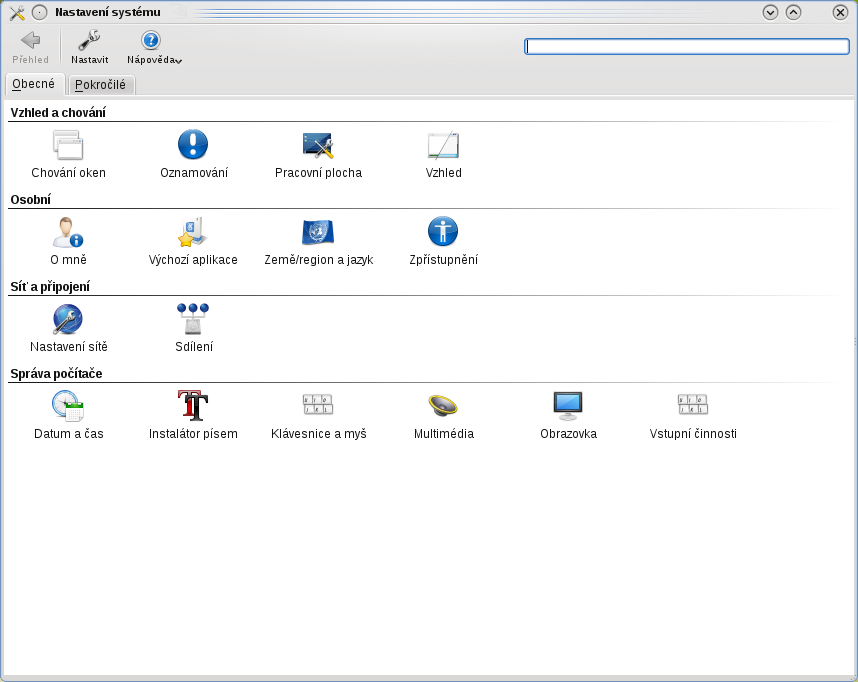Viewport: 858px width, 682px height.
Task: Open the Chování oken settings icon
Action: pyautogui.click(x=68, y=147)
